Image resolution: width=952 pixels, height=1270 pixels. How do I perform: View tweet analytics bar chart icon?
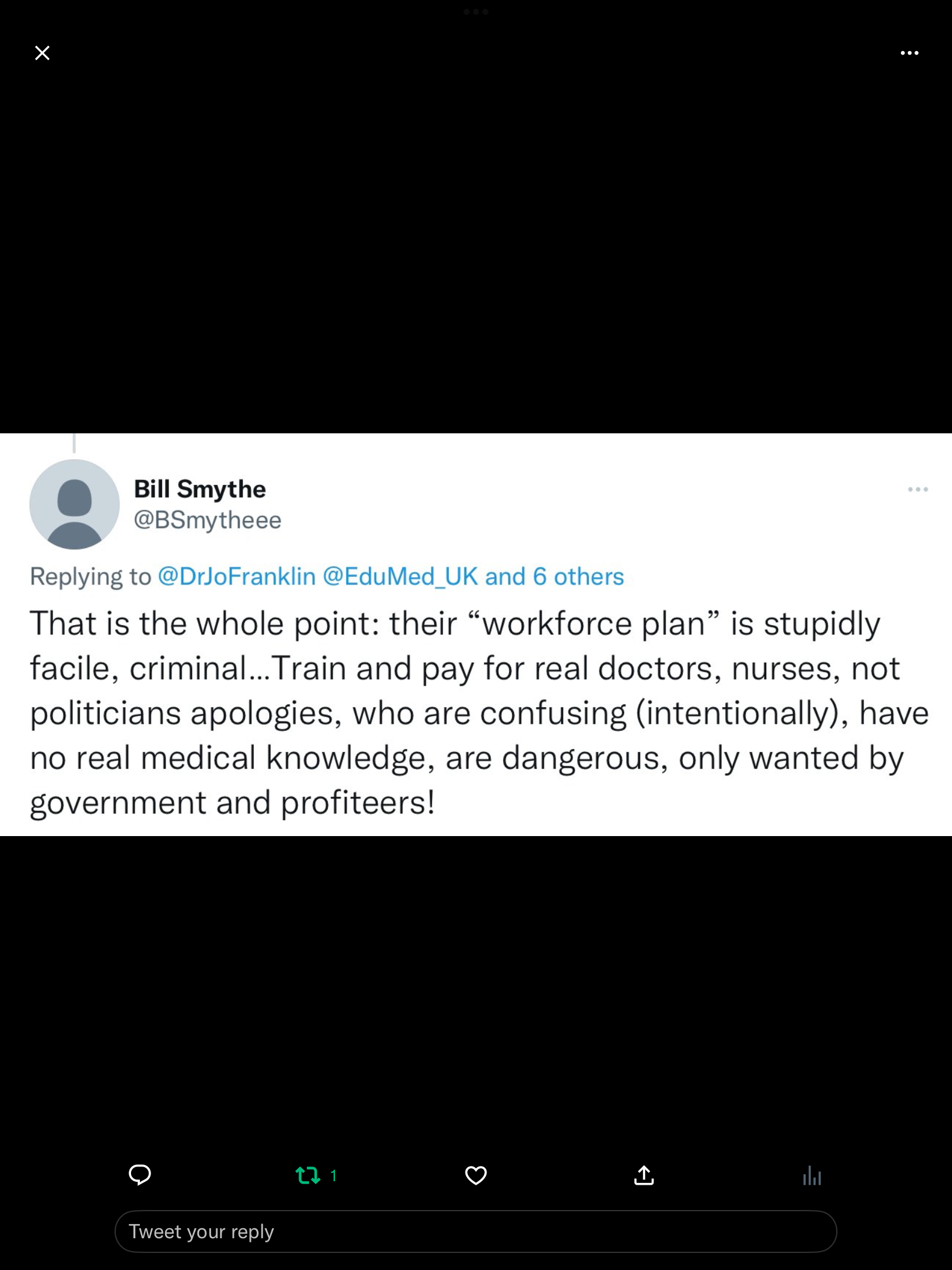[x=812, y=1175]
